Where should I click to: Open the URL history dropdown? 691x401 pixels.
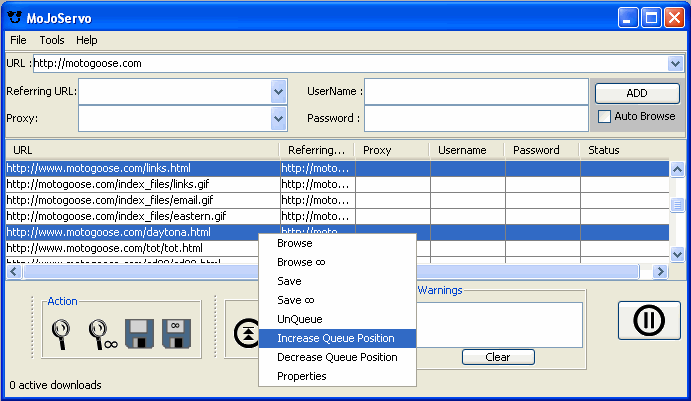675,63
